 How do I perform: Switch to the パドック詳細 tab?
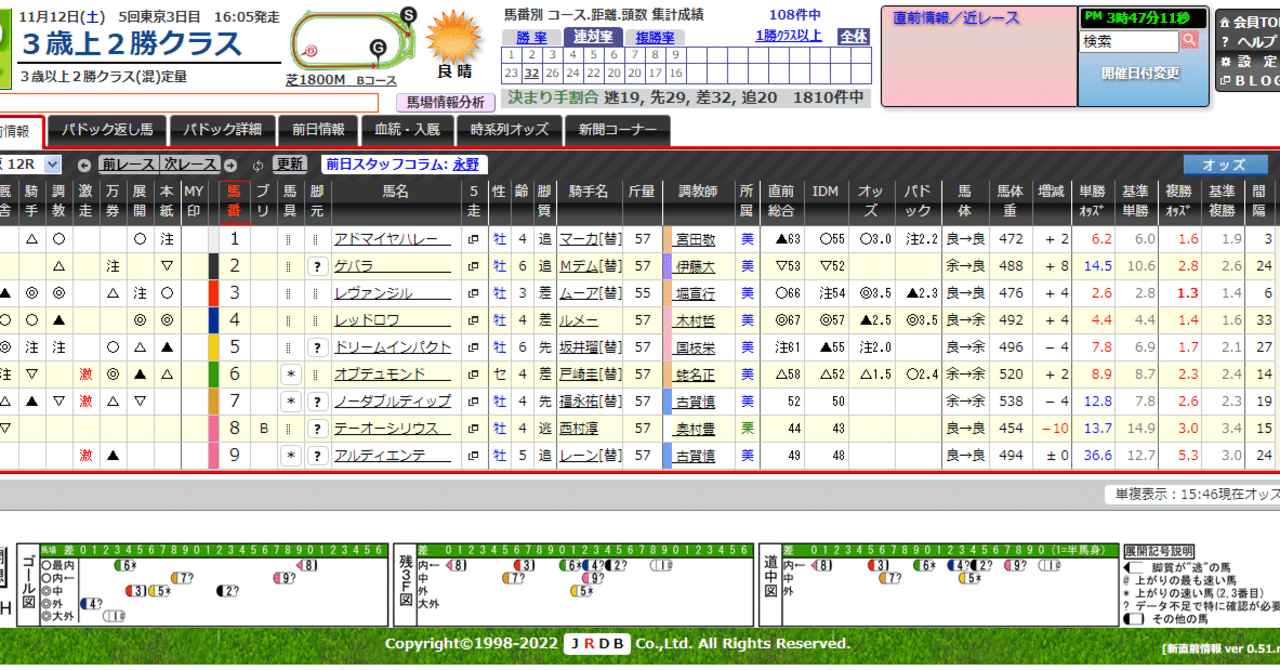click(223, 131)
